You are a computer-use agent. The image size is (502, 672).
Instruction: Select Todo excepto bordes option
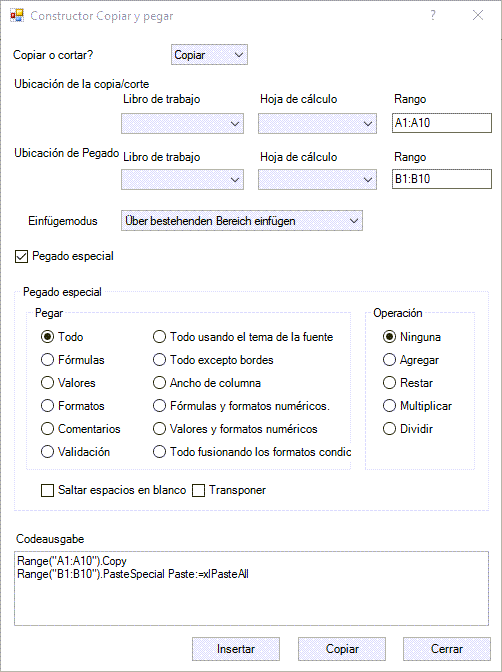point(159,360)
